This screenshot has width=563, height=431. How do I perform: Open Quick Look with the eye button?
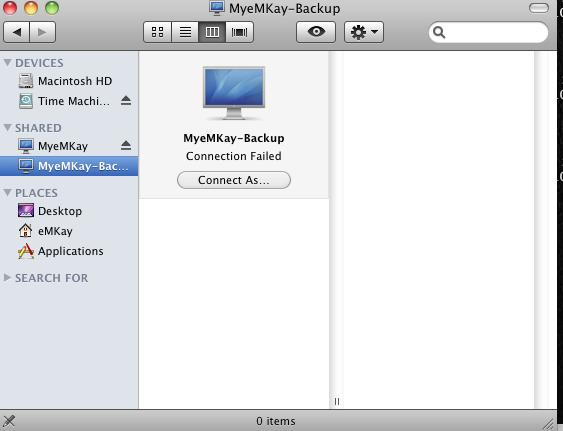pyautogui.click(x=316, y=32)
